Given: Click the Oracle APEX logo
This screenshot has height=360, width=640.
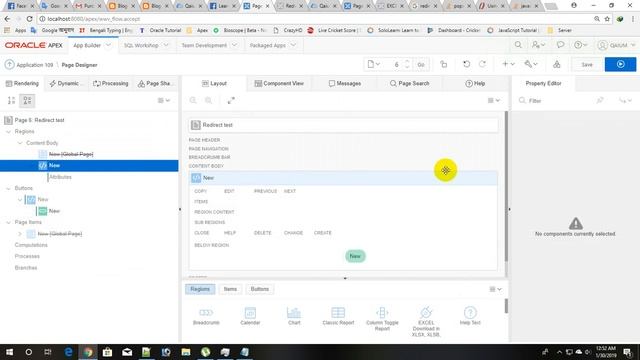Looking at the screenshot, I should coord(33,45).
